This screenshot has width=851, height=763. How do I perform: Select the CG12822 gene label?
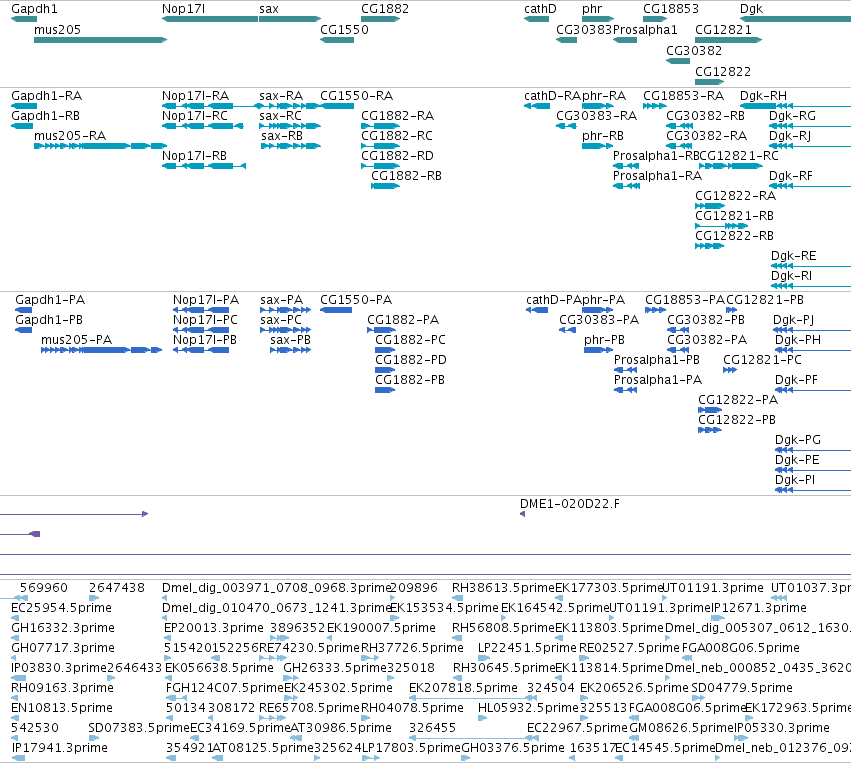723,72
